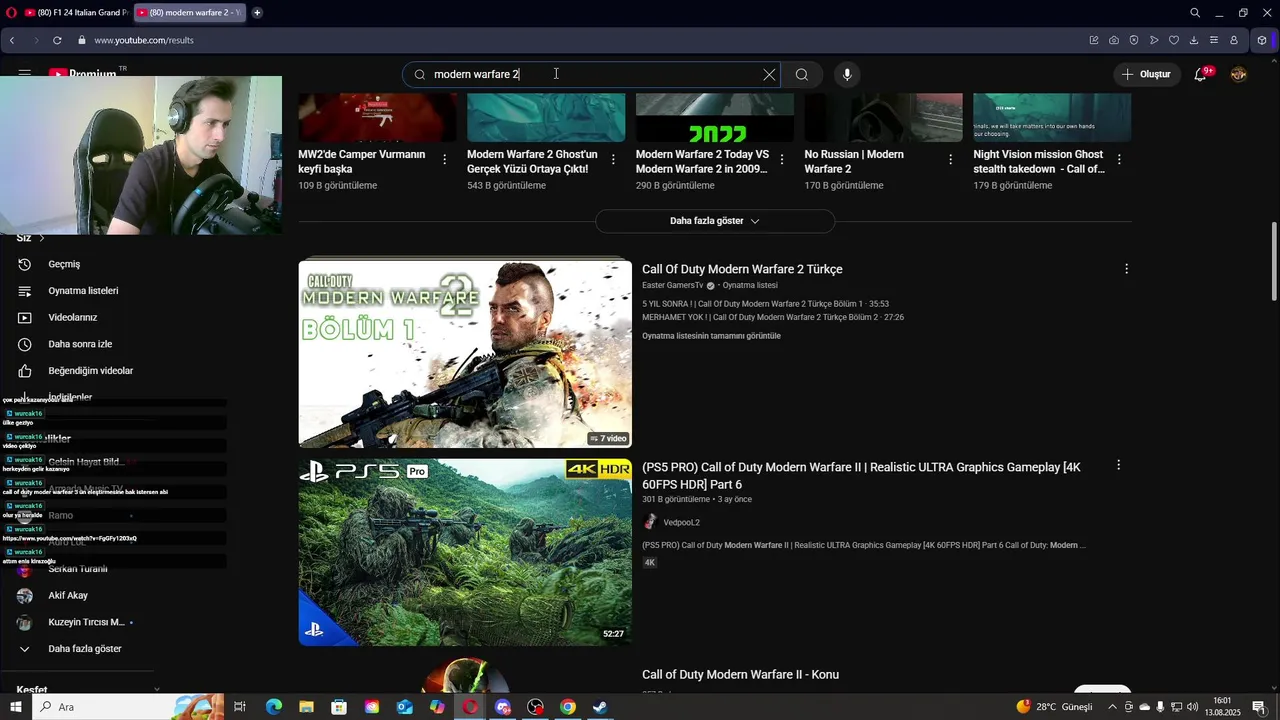Reload the page in the browser
The image size is (1280, 720).
tap(57, 40)
